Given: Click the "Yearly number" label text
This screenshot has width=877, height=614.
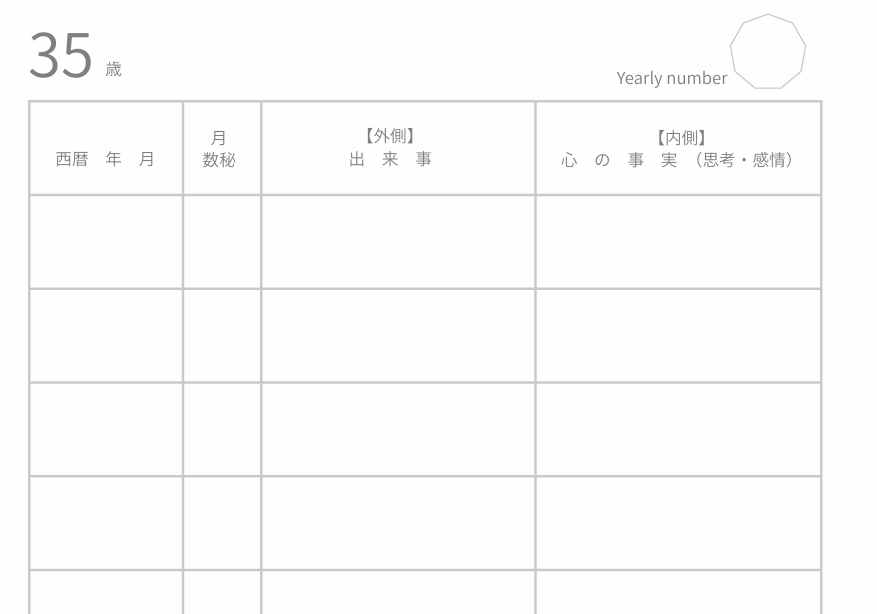Looking at the screenshot, I should [x=671, y=78].
